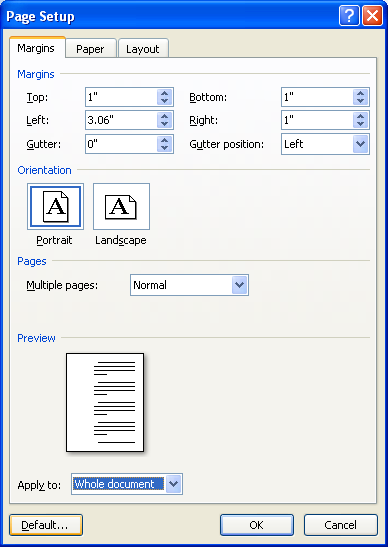The width and height of the screenshot is (388, 547).
Task: Open the Apply to dropdown
Action: click(x=173, y=484)
